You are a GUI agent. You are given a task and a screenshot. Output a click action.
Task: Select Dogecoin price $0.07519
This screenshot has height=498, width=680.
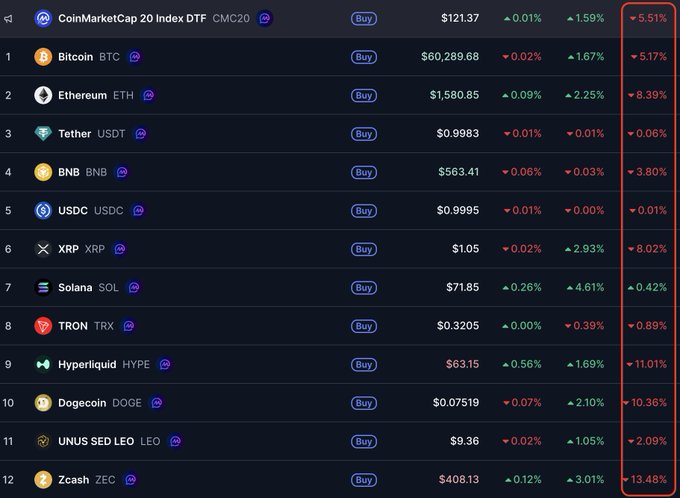coord(456,403)
